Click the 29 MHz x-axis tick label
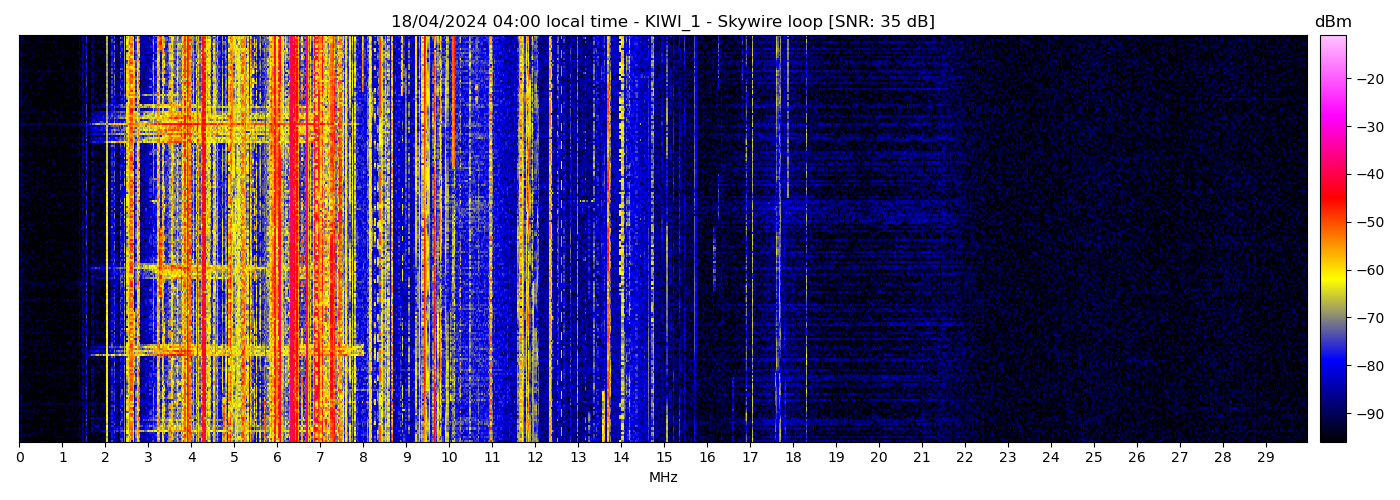Screen dimensions: 1400x500 tap(1266, 458)
